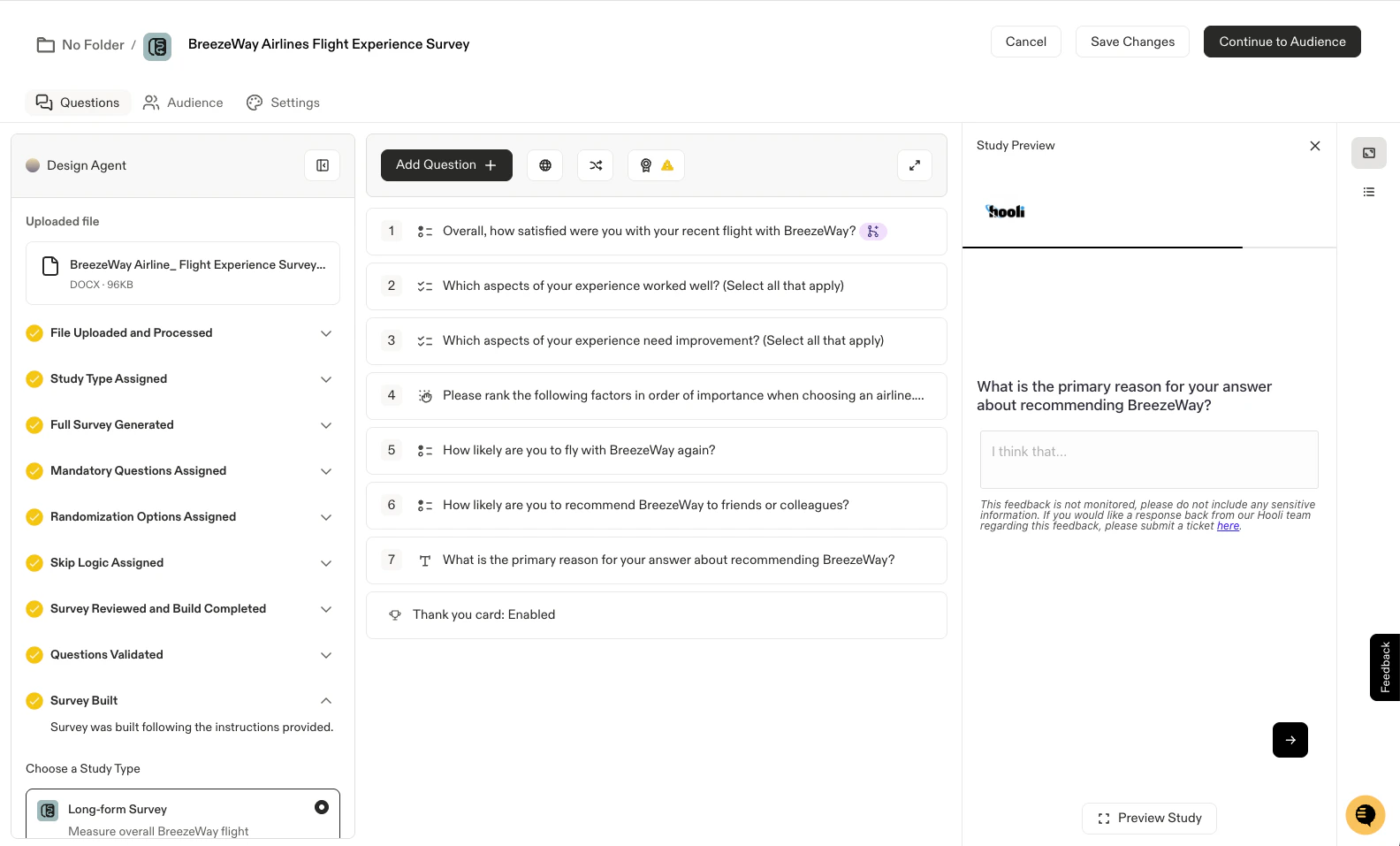Switch to the Audience tab
The image size is (1400, 846).
tap(183, 103)
